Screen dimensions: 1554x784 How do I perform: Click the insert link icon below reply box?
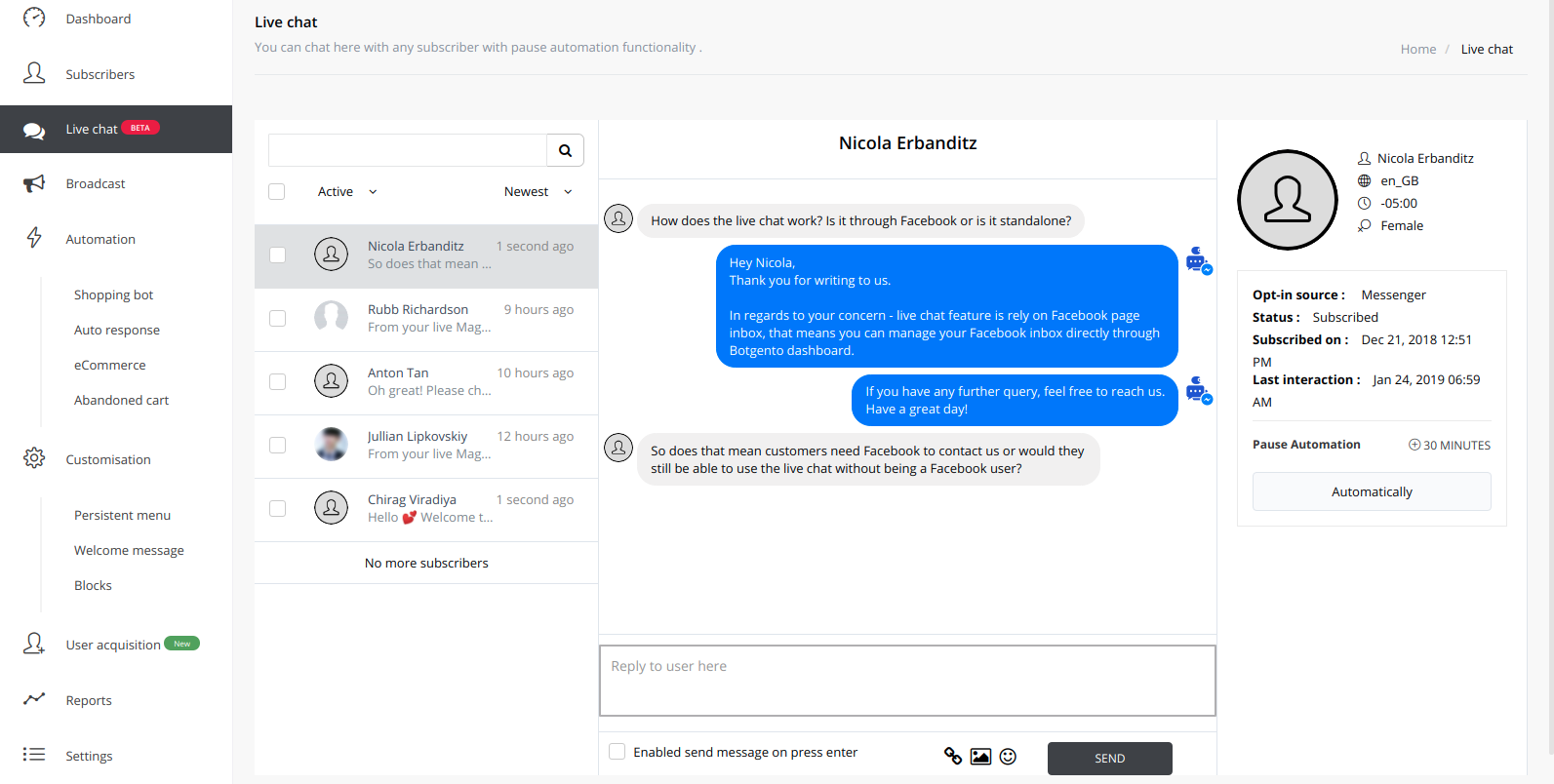(x=953, y=756)
